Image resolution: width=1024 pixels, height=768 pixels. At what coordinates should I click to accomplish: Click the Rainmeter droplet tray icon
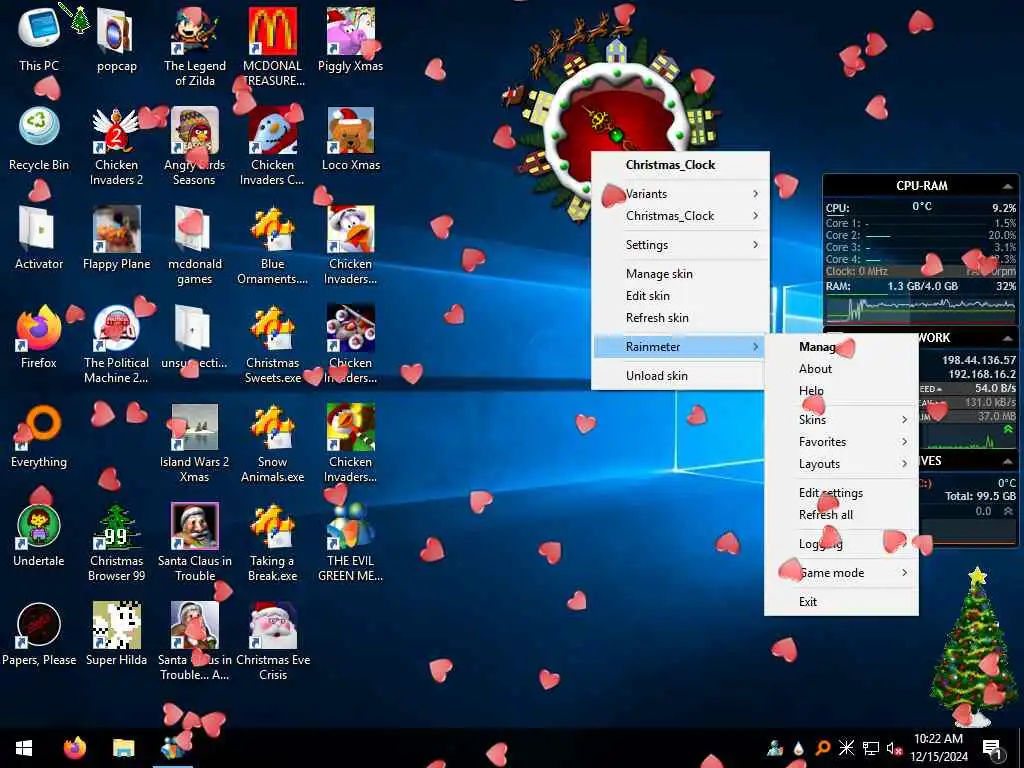pyautogui.click(x=799, y=748)
